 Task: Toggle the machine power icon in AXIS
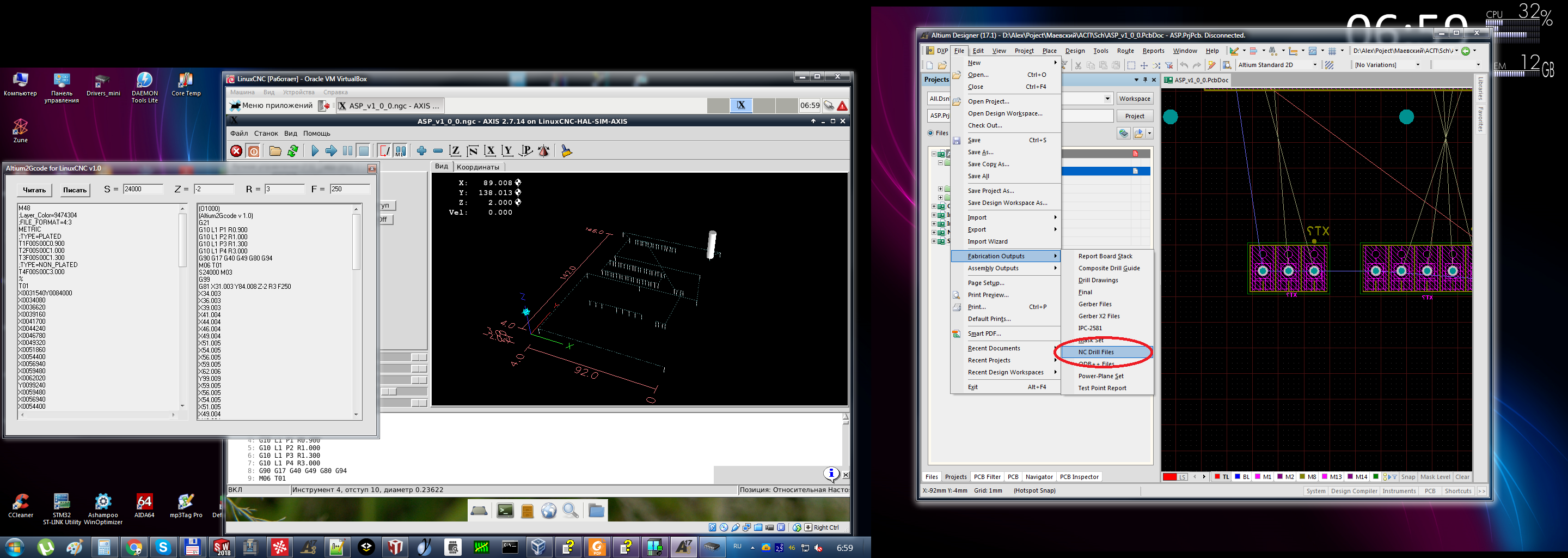[254, 151]
